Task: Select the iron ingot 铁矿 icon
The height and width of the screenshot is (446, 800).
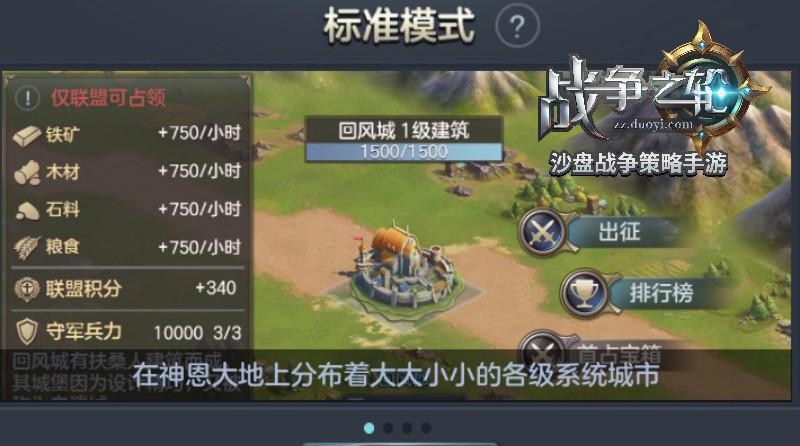Action: point(27,136)
